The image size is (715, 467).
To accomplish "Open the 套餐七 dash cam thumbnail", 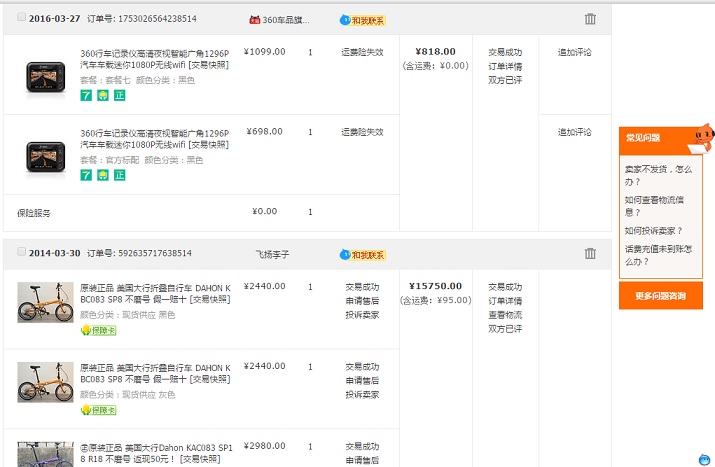I will pos(46,77).
